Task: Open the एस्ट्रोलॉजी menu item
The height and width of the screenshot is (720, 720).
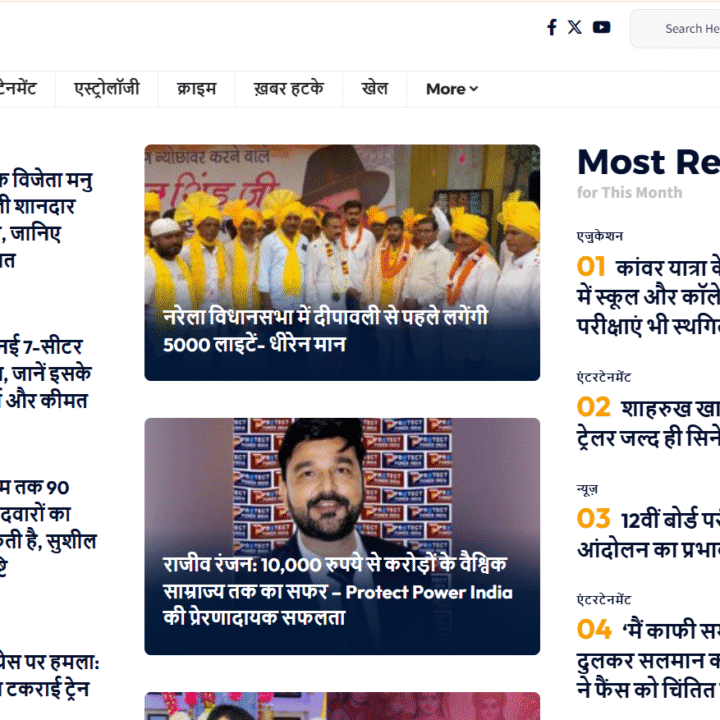Action: click(x=107, y=89)
